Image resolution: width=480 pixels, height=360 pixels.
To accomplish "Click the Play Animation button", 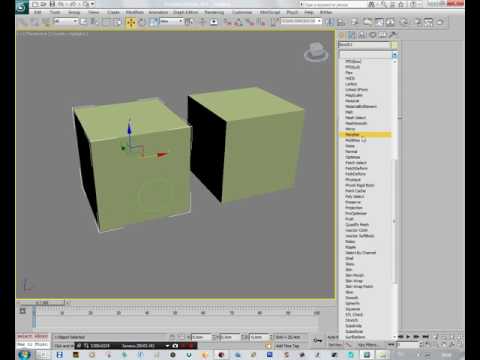I will pyautogui.click(x=408, y=337).
